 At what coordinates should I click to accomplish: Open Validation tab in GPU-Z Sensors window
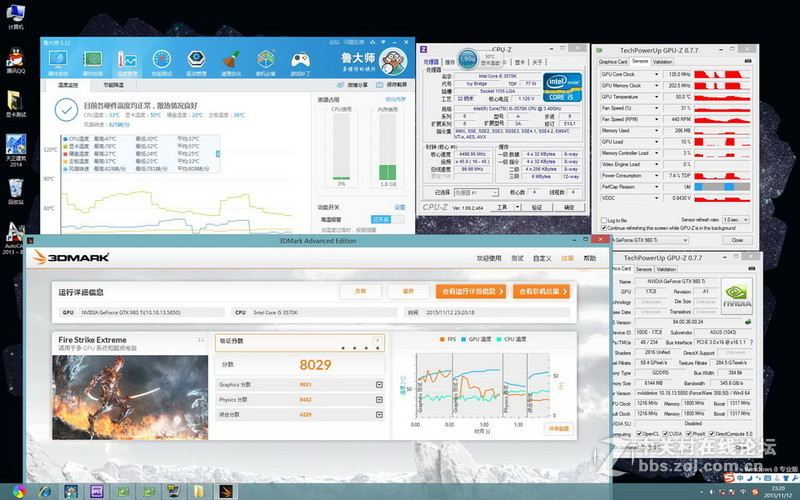click(x=663, y=62)
